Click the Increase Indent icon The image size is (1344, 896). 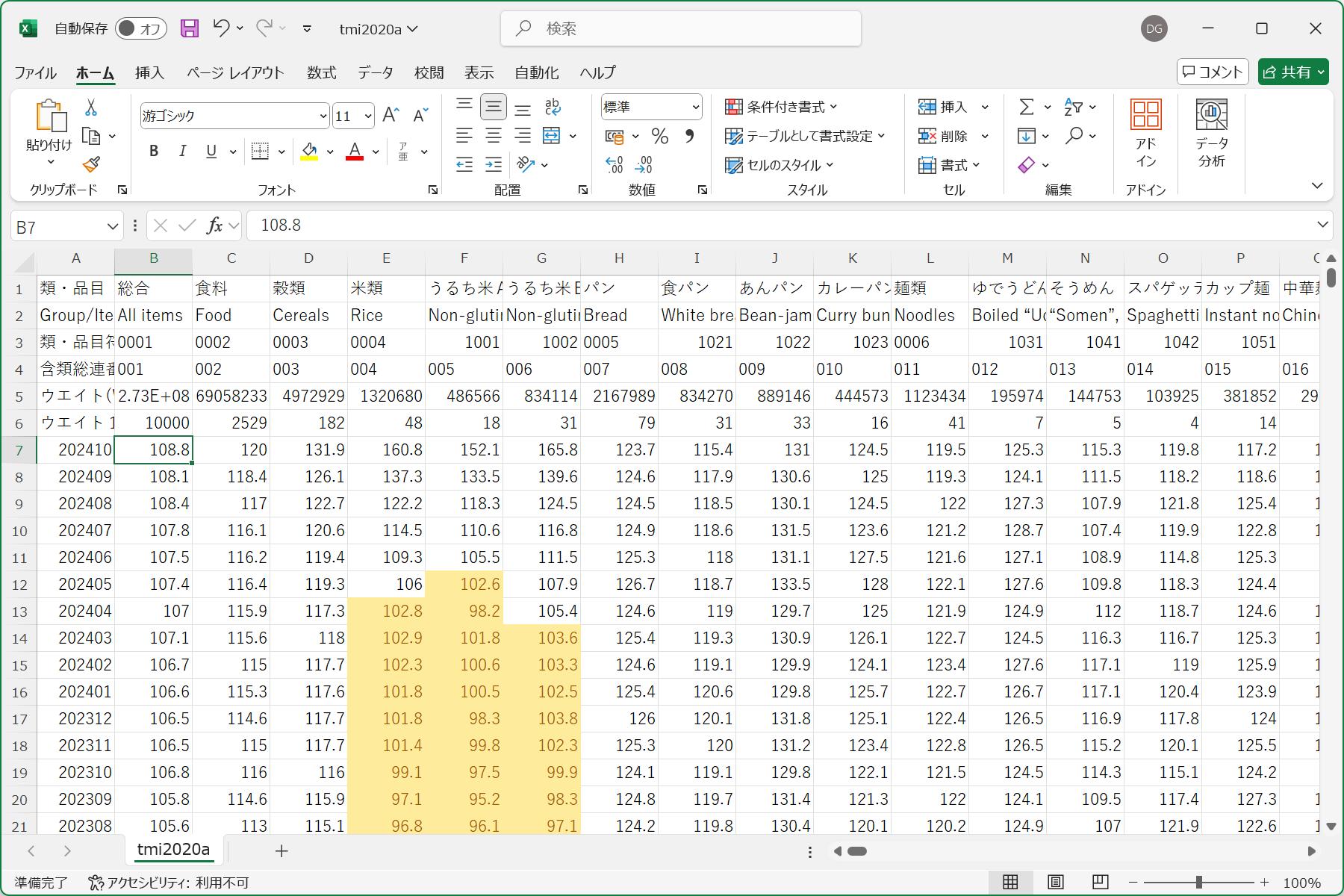click(x=494, y=164)
